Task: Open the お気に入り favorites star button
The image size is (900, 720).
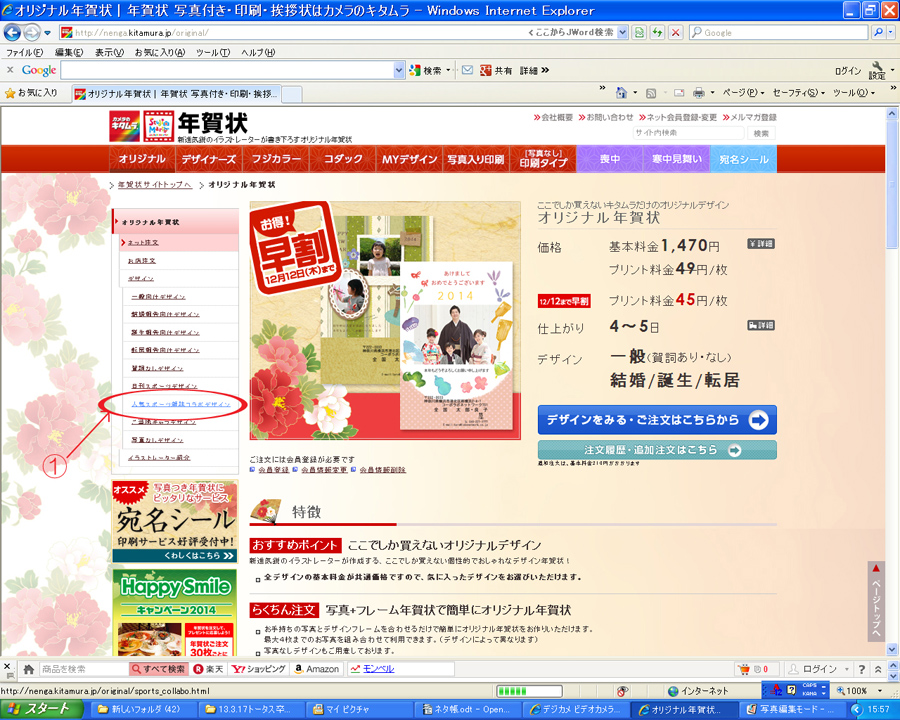Action: 32,93
